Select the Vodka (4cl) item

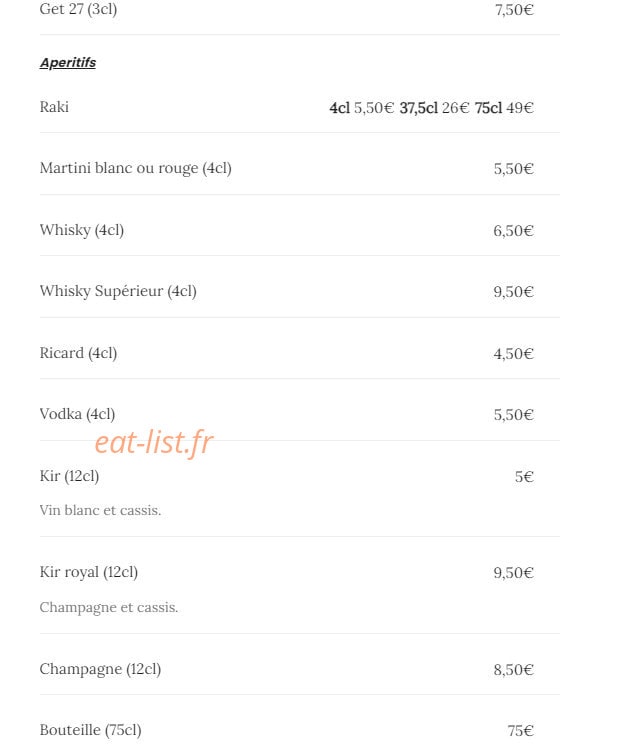77,414
